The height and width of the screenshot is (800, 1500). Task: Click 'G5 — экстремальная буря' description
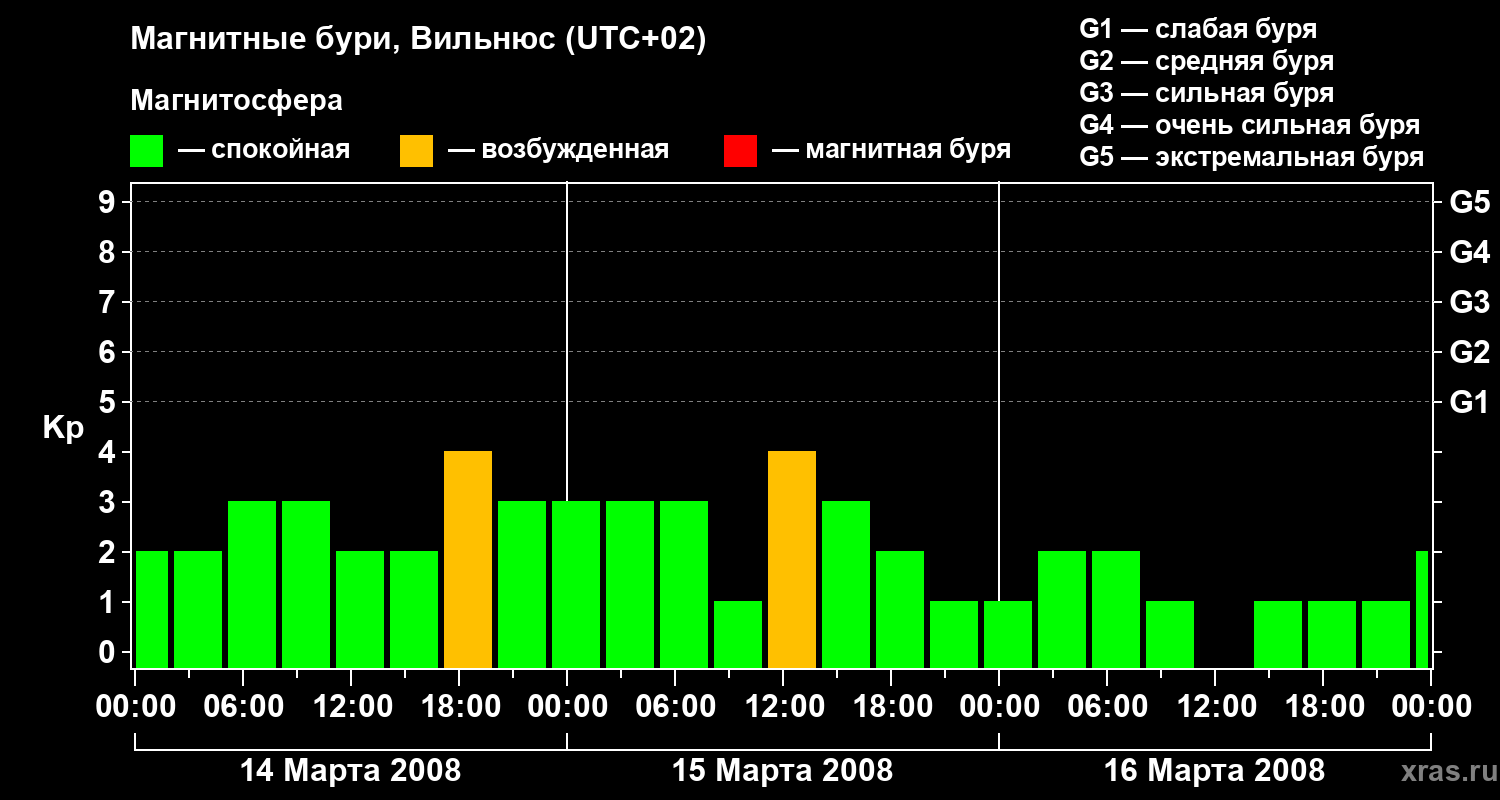pyautogui.click(x=1251, y=157)
